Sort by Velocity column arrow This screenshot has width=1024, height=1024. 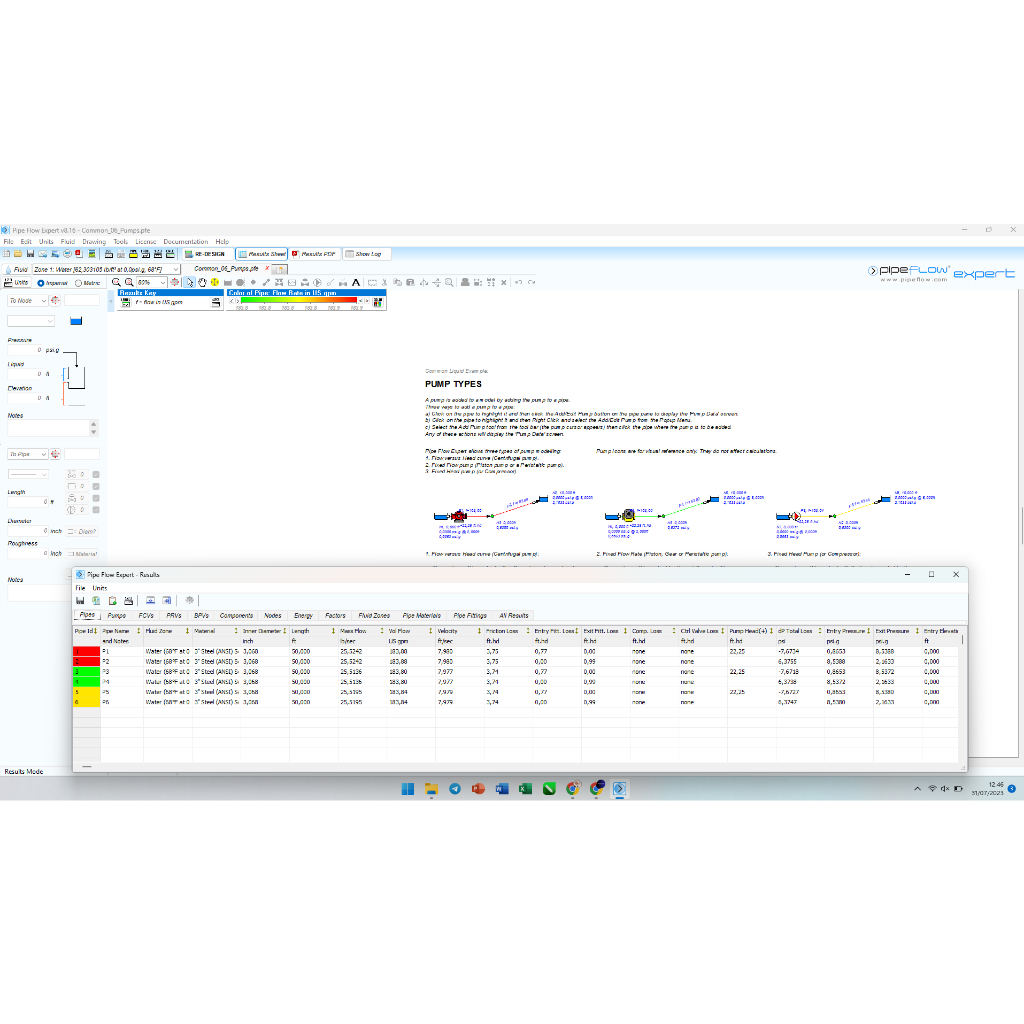click(x=479, y=631)
